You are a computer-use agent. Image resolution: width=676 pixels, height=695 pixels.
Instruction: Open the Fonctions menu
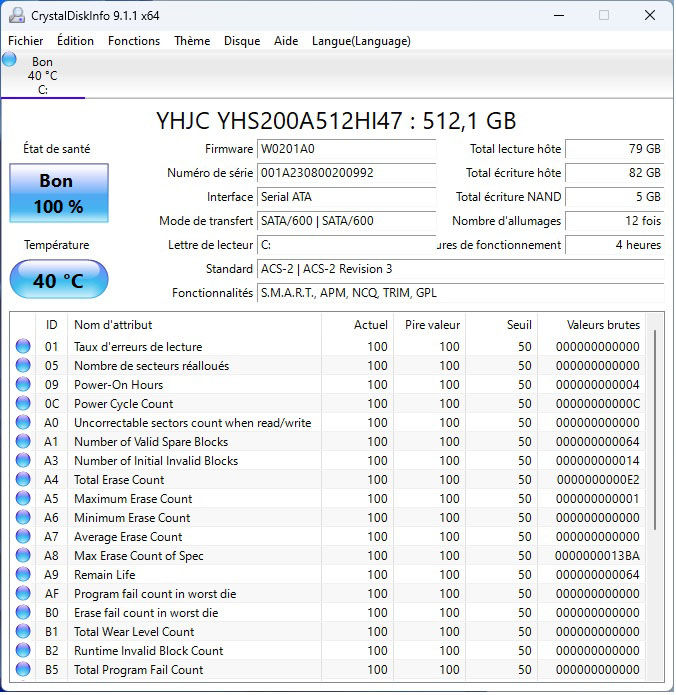pyautogui.click(x=134, y=41)
